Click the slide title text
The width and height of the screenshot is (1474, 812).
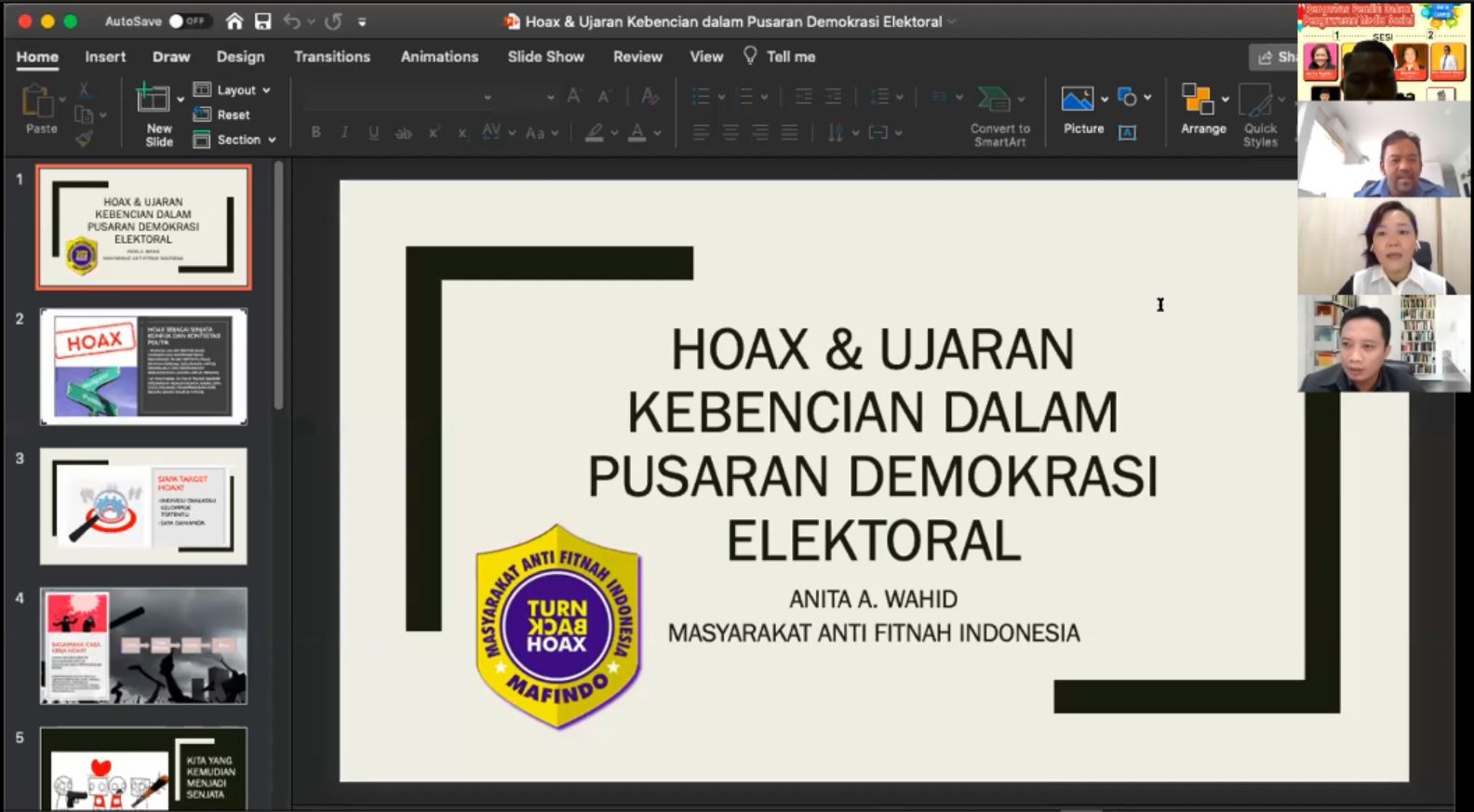873,444
